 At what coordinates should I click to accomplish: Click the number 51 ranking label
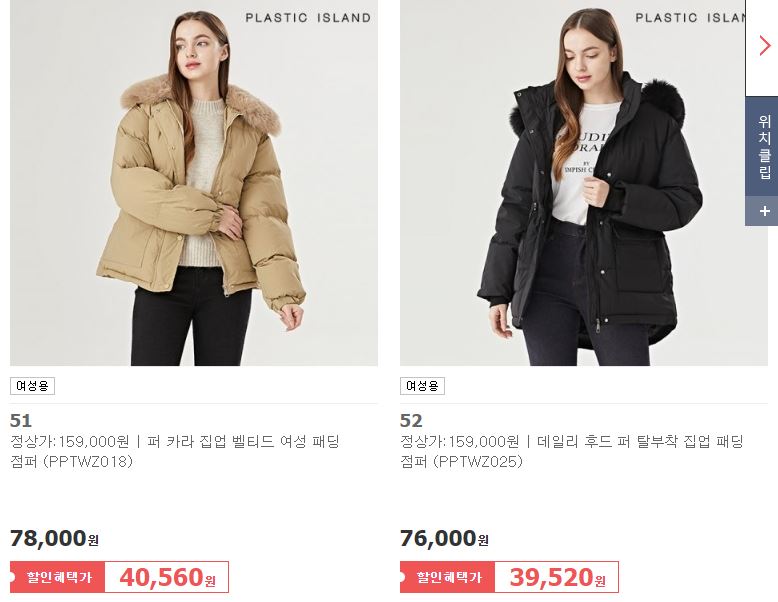pyautogui.click(x=21, y=420)
